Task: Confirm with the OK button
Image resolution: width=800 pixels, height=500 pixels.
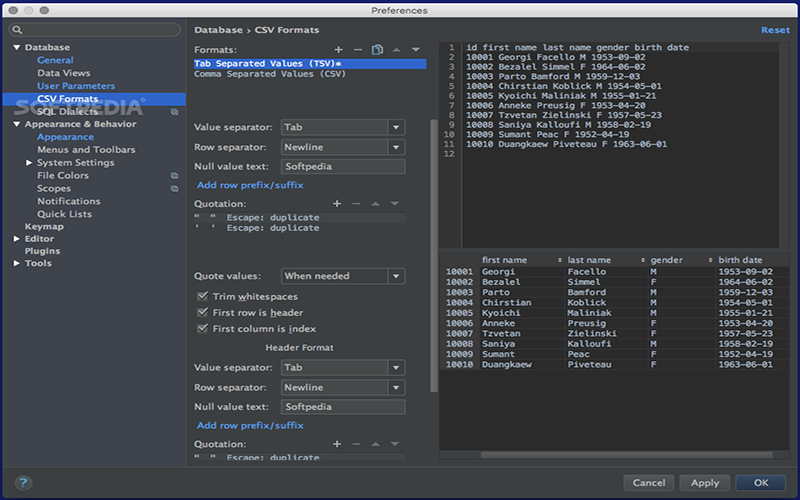Action: pos(761,483)
